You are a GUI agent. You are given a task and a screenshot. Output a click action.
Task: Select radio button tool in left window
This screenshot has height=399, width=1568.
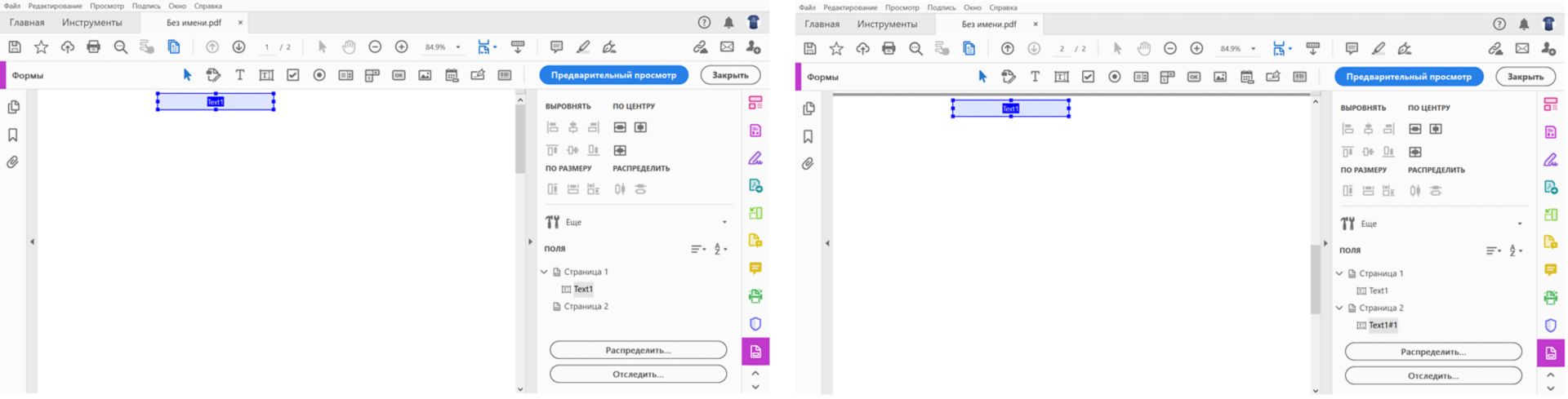pyautogui.click(x=319, y=75)
